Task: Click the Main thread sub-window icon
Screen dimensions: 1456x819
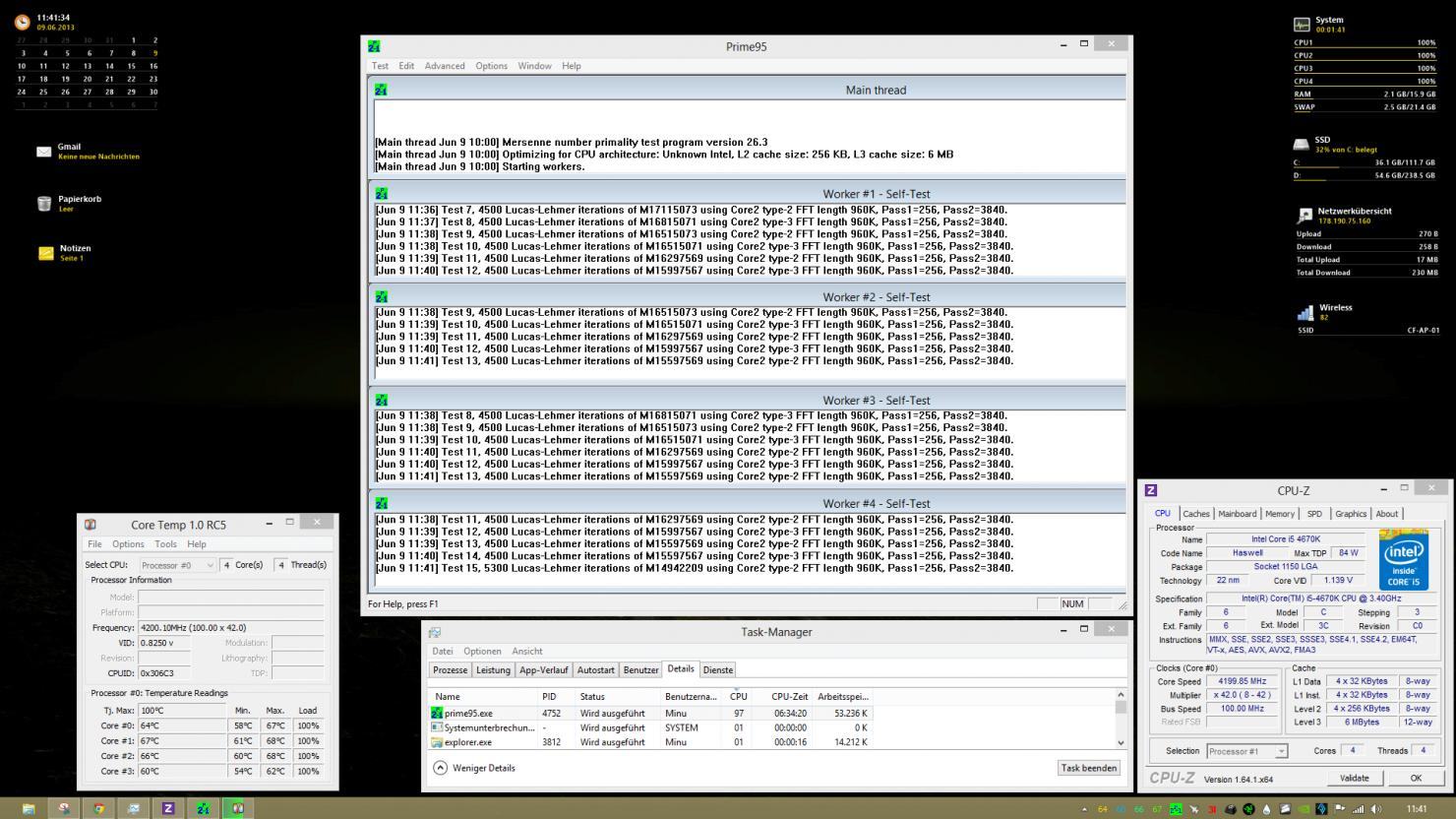Action: coord(381,90)
